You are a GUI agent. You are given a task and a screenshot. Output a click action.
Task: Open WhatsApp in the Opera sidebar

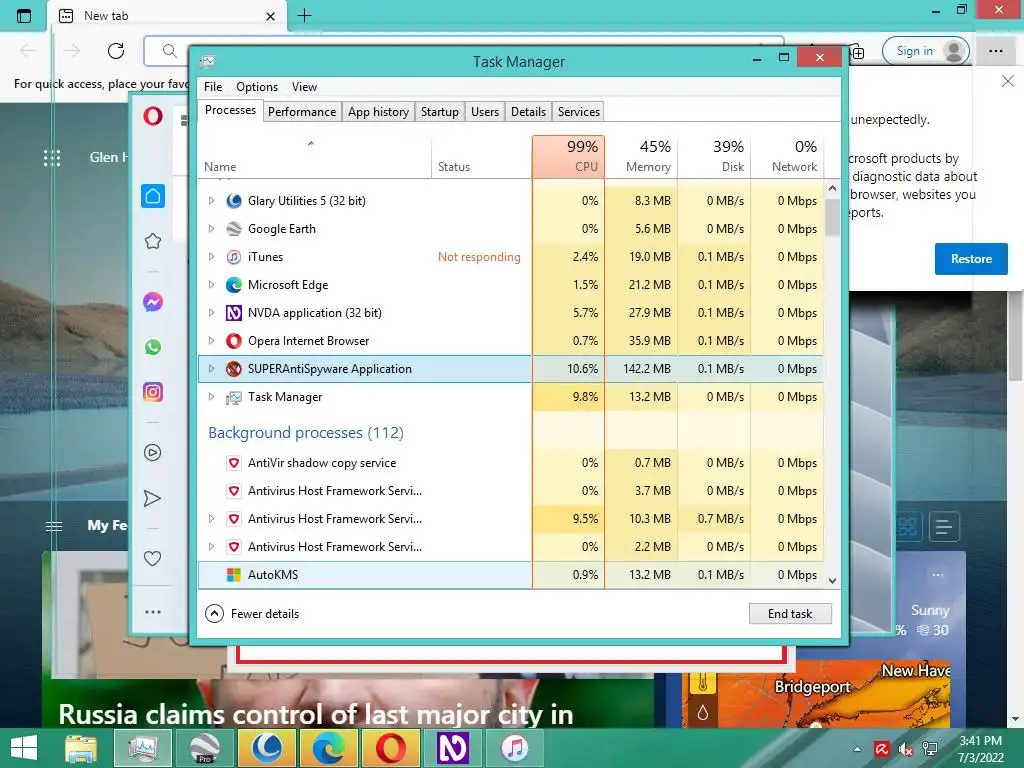pyautogui.click(x=153, y=347)
